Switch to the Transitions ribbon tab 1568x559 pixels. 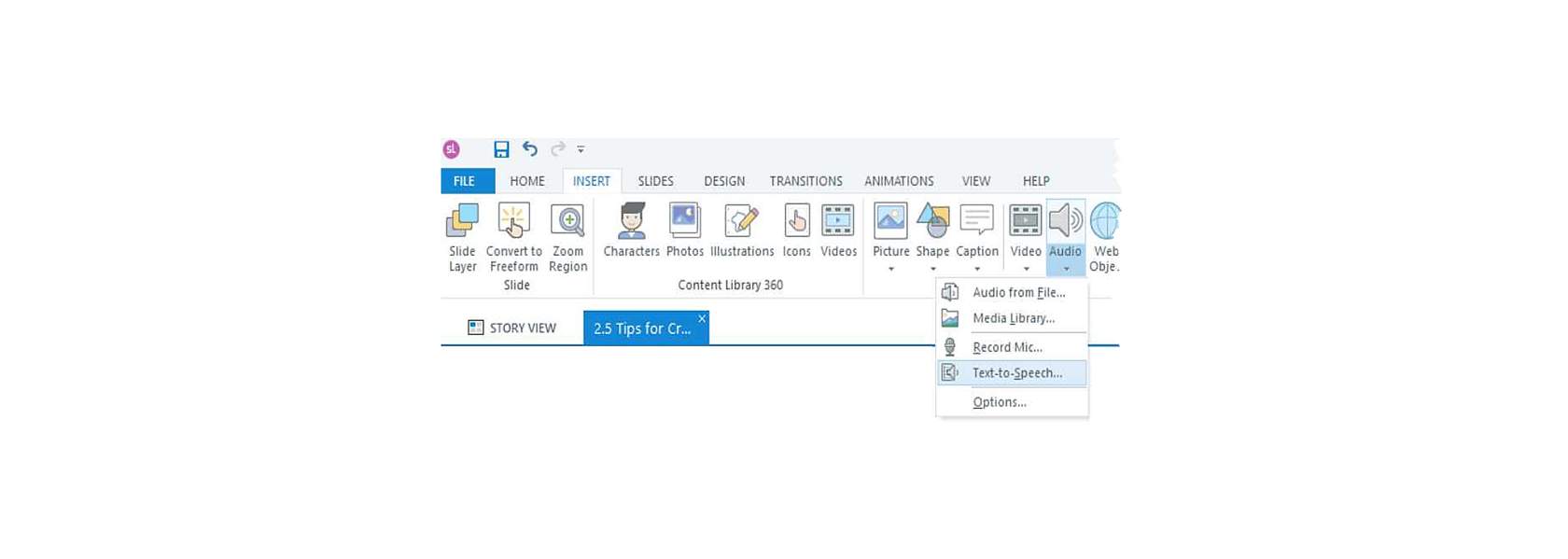tap(805, 181)
